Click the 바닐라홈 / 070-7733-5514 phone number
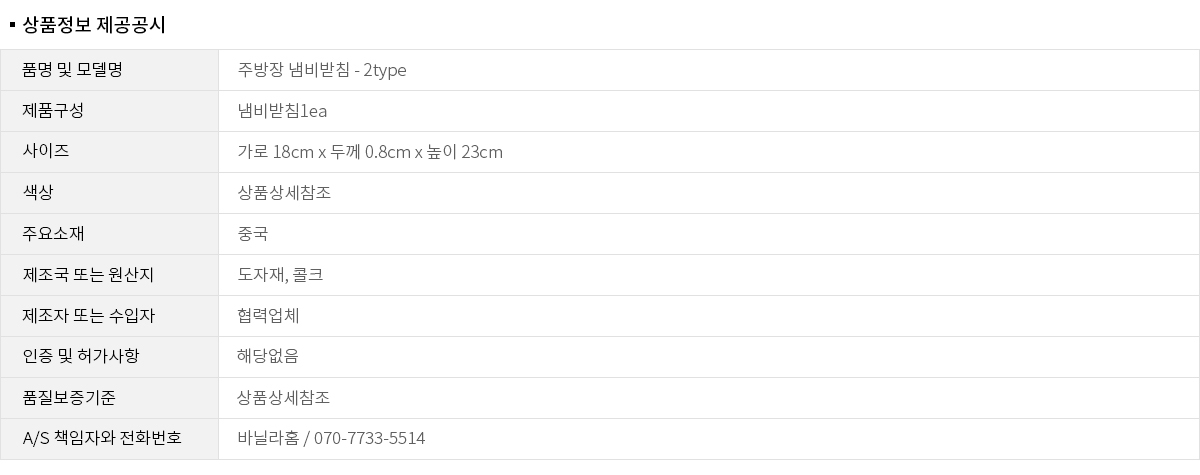The width and height of the screenshot is (1200, 475). click(331, 439)
